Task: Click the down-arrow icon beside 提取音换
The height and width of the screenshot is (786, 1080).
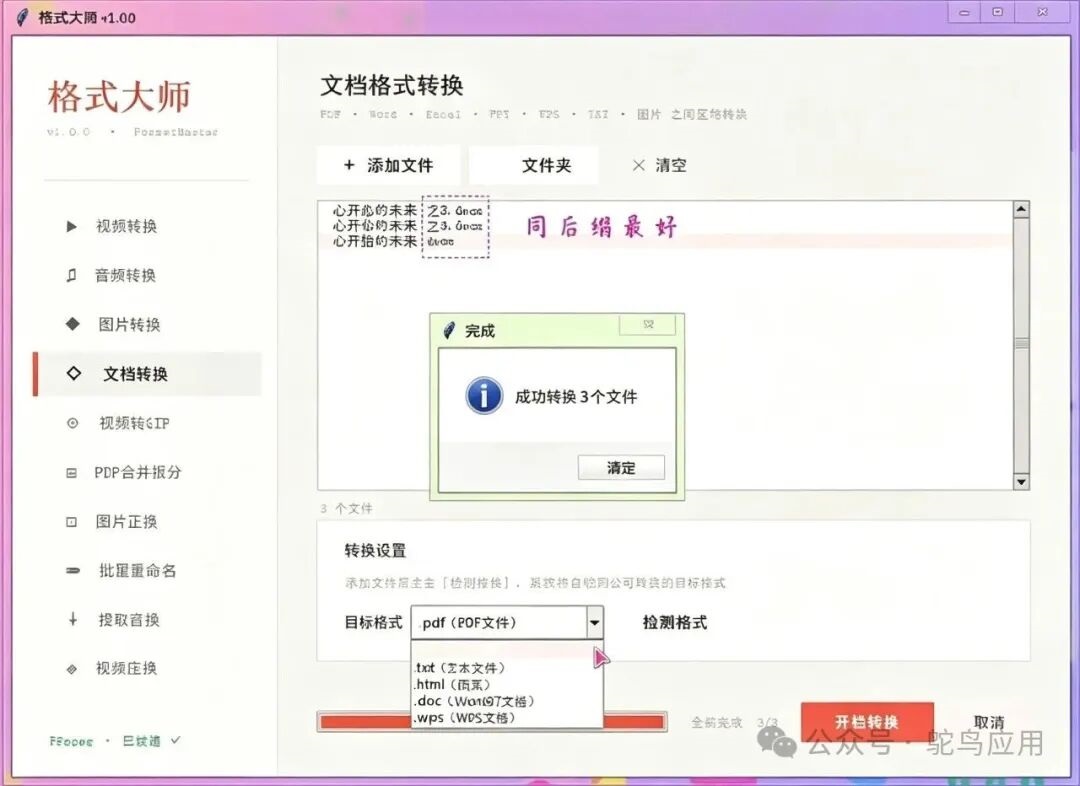Action: point(73,619)
